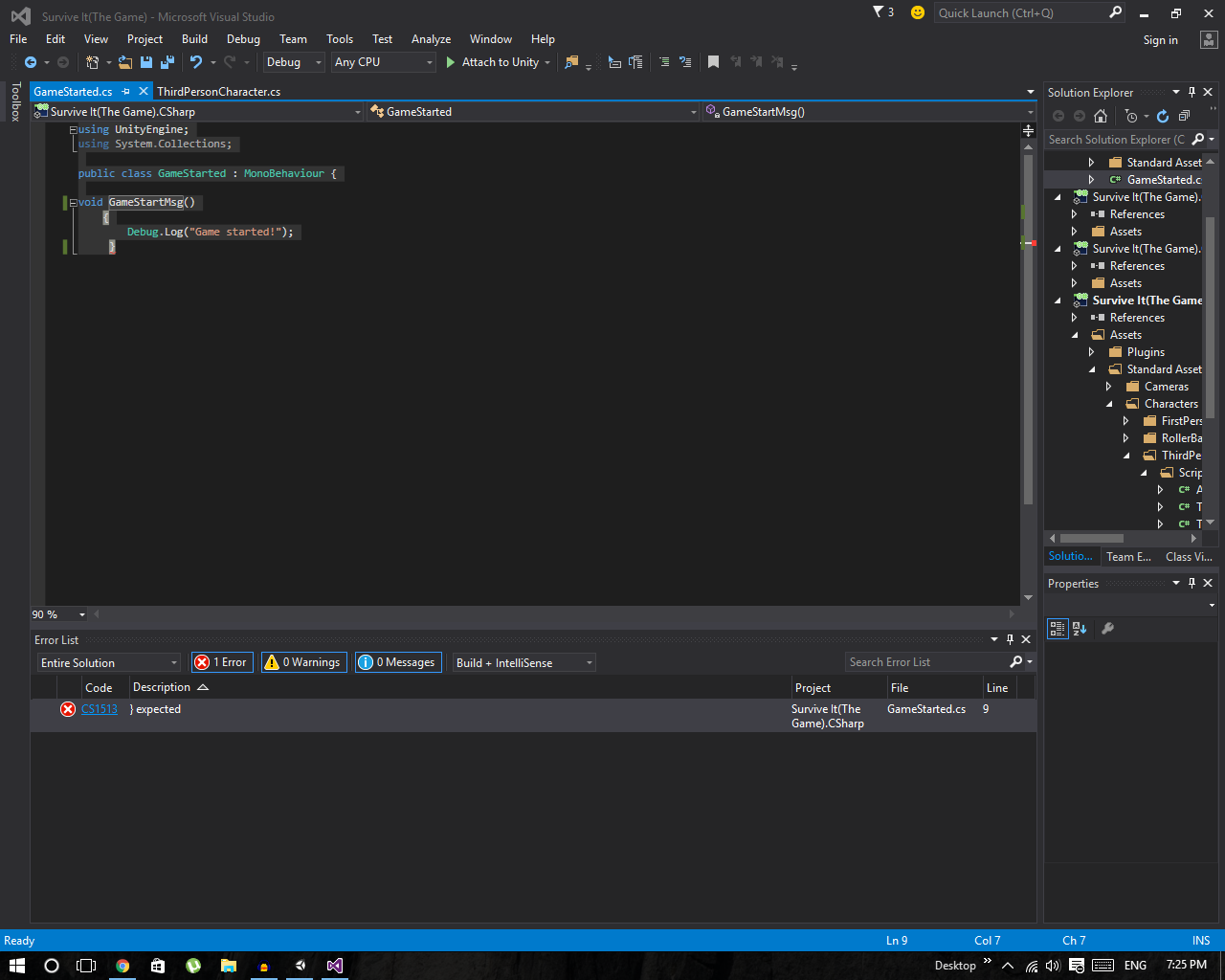1225x980 pixels.
Task: Click the Uncomment selected lines icon
Action: coord(685,62)
